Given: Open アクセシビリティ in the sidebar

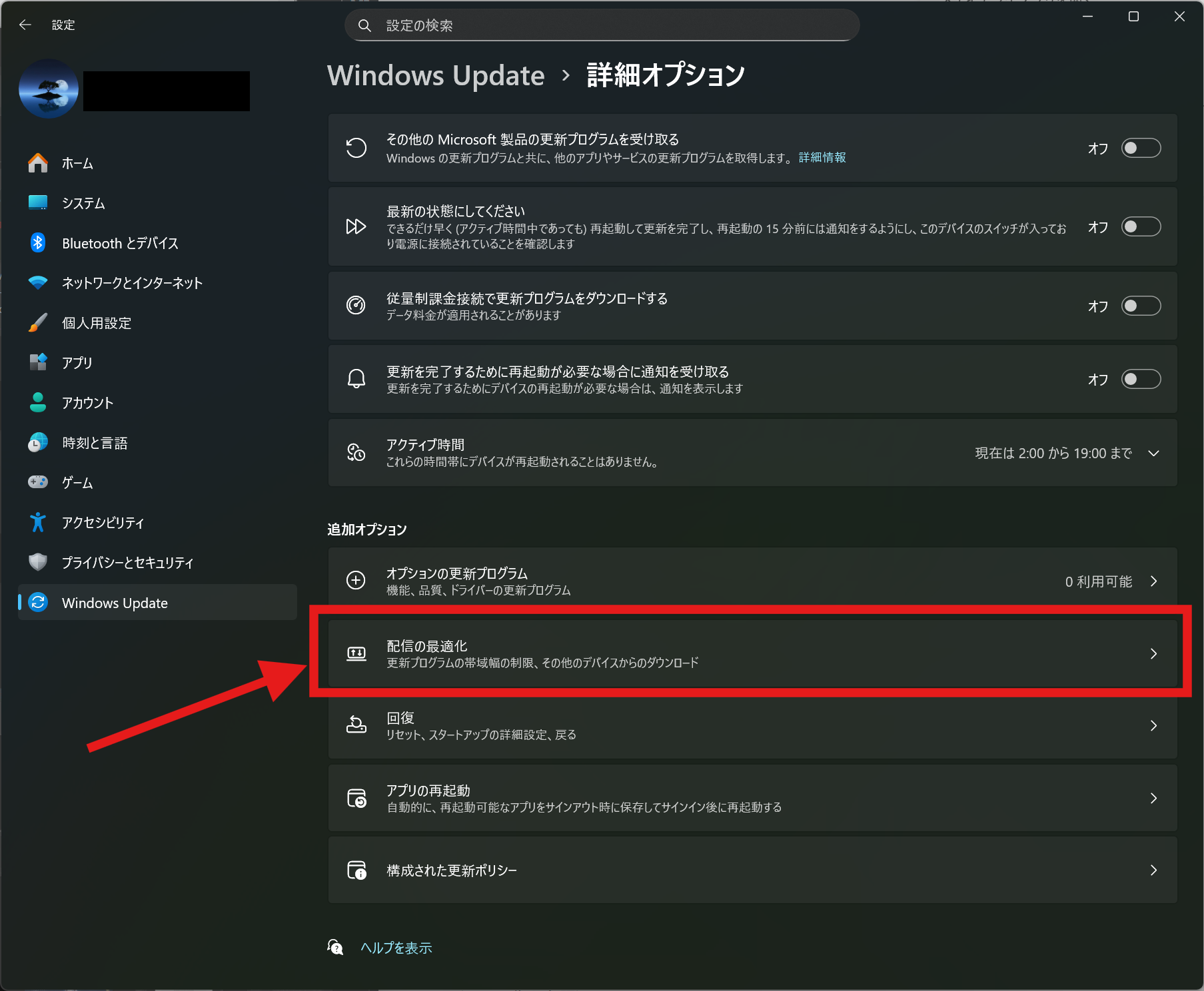Looking at the screenshot, I should coord(157,523).
